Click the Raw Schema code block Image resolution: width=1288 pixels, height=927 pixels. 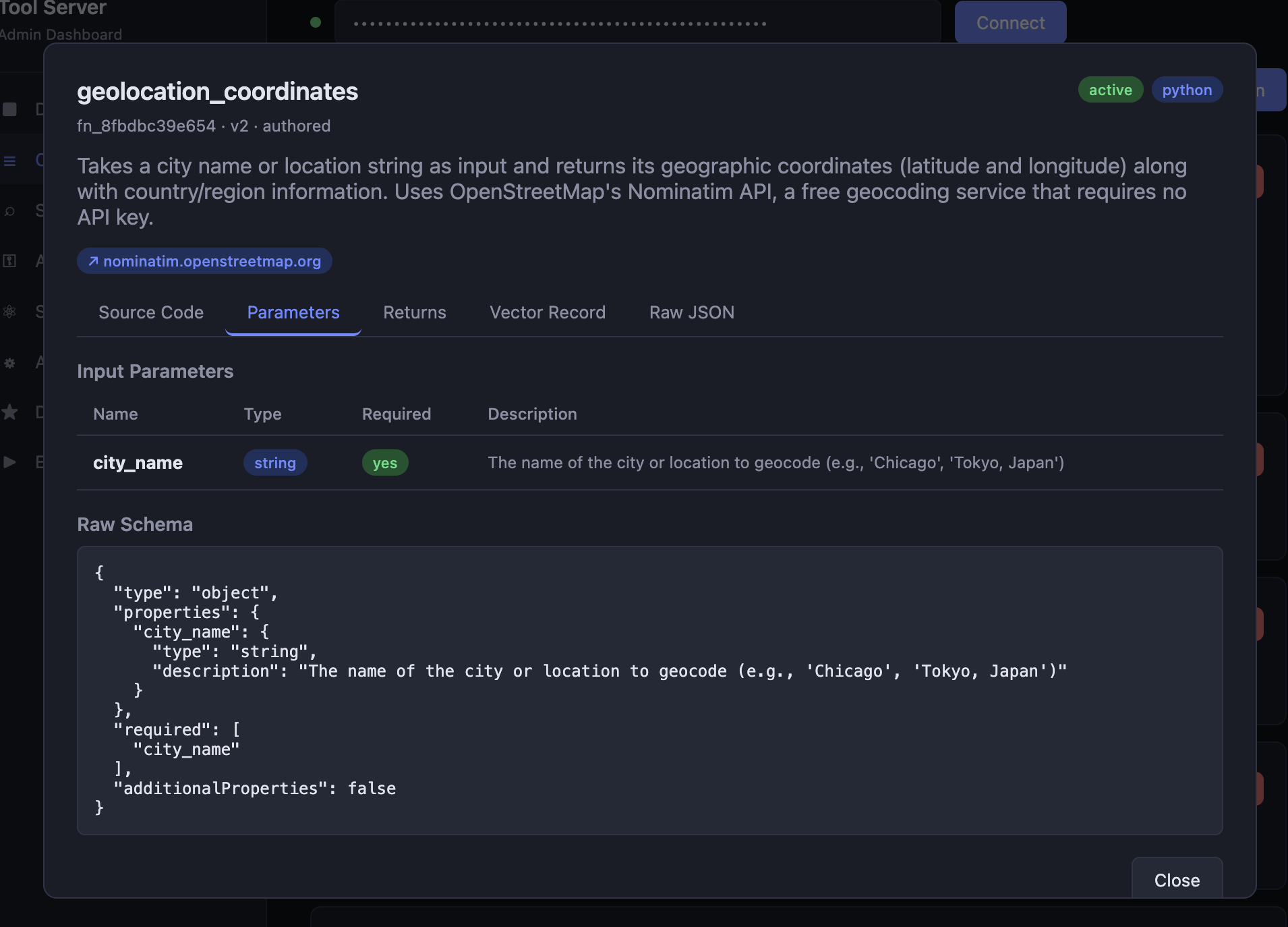(x=649, y=690)
